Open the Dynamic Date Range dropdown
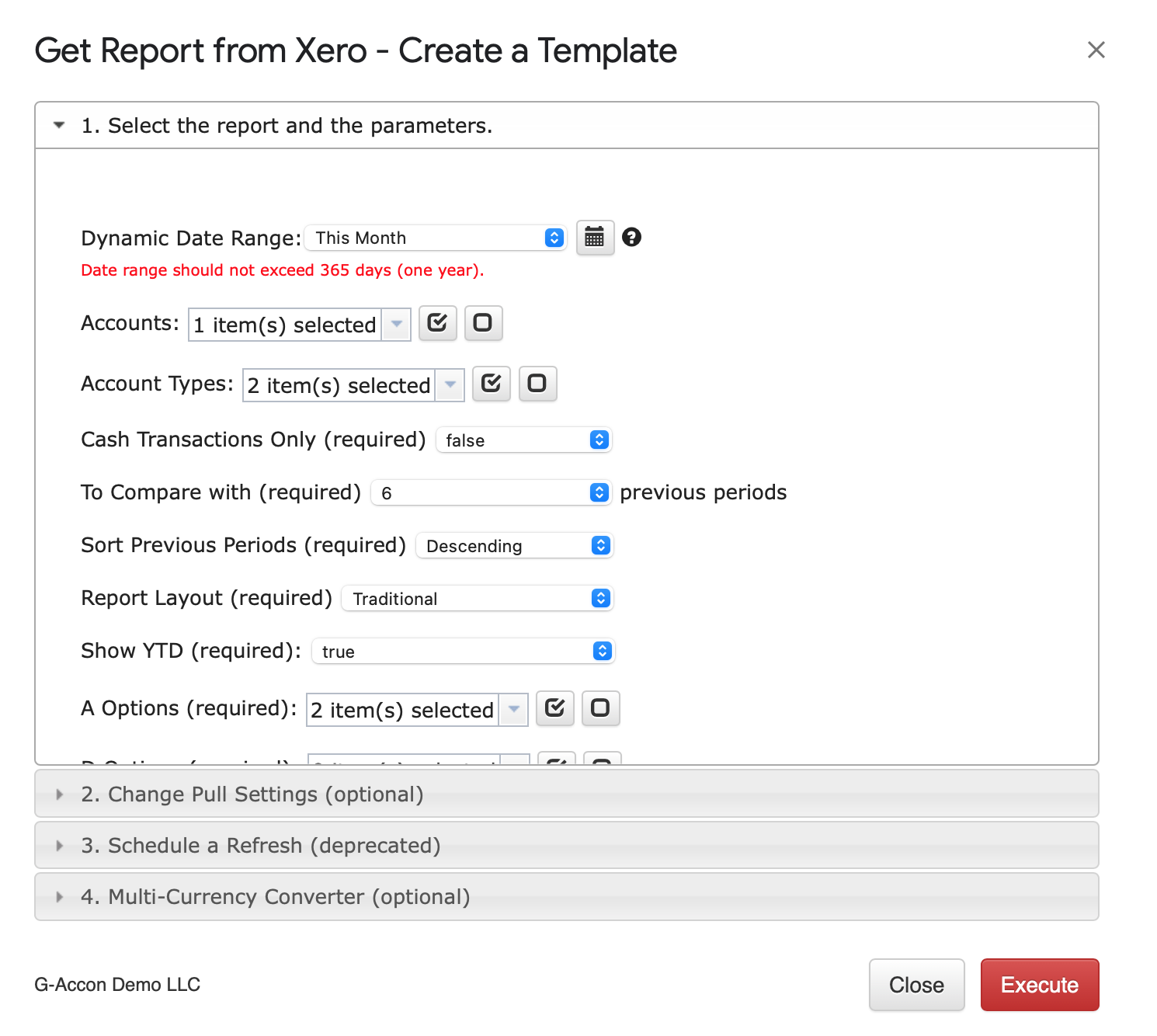This screenshot has width=1157, height=1036. [x=435, y=238]
